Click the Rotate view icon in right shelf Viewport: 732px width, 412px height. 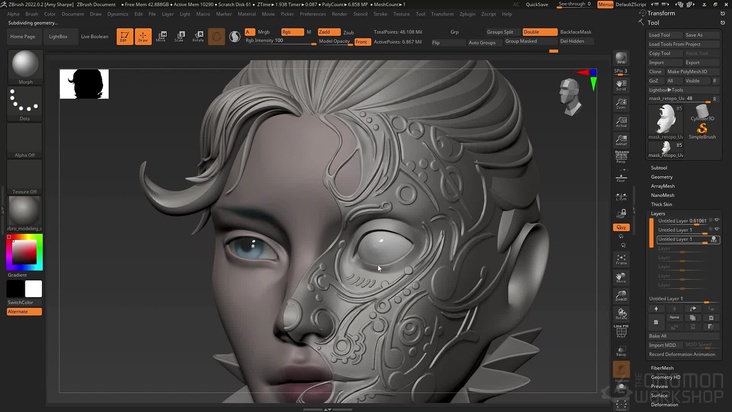pos(621,314)
